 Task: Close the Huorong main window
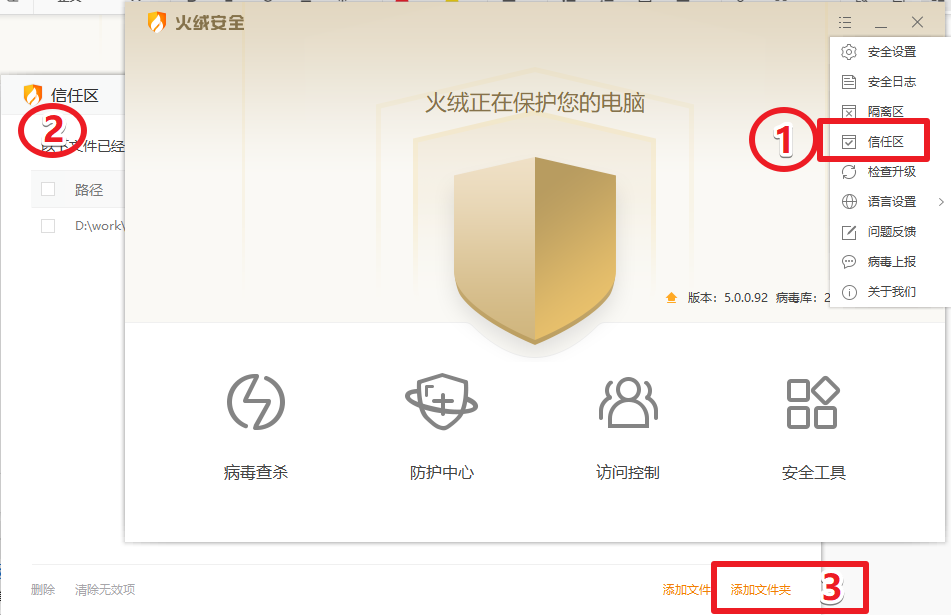coord(917,22)
